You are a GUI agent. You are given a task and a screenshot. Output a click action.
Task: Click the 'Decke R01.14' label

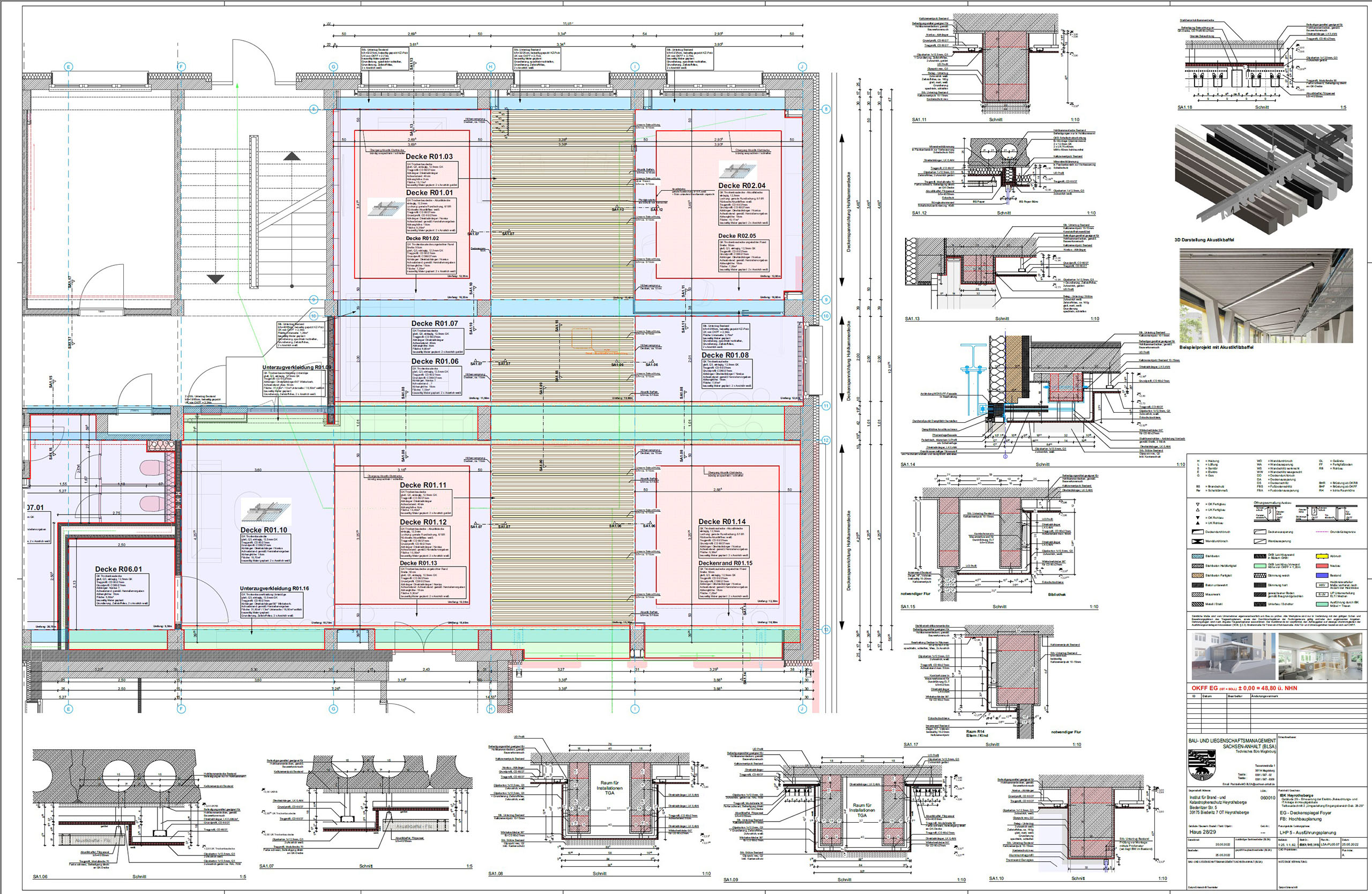(722, 521)
